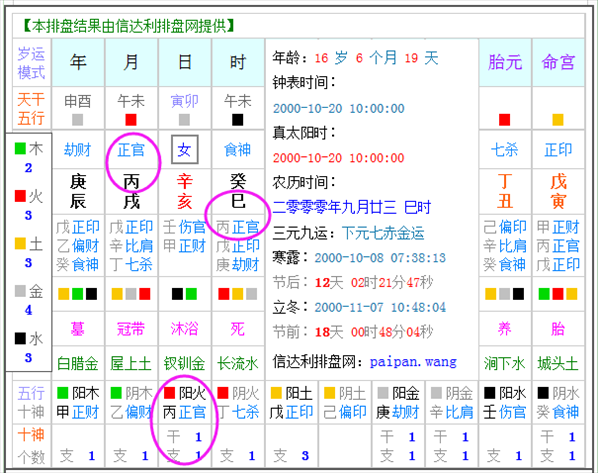Click the 养 stage label
The height and width of the screenshot is (473, 598).
pyautogui.click(x=505, y=329)
